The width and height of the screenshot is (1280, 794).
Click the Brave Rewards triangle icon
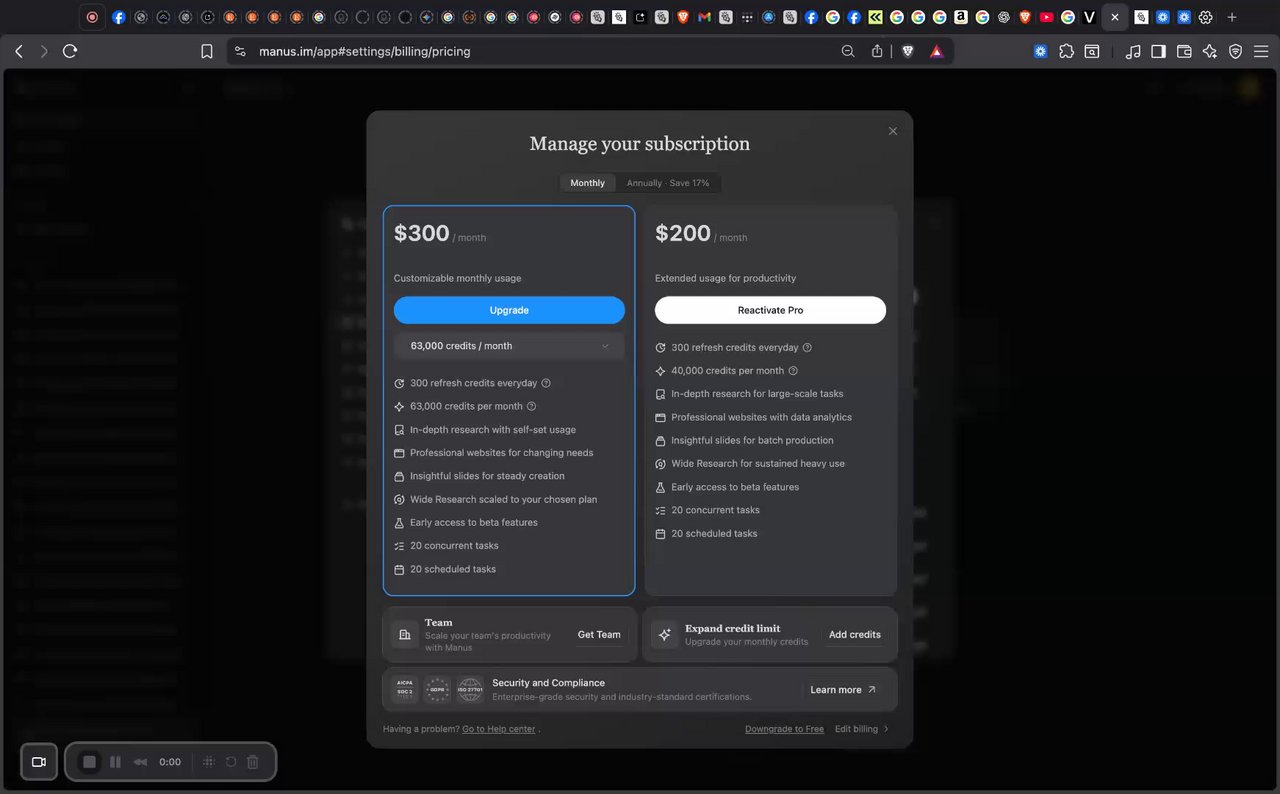(937, 51)
